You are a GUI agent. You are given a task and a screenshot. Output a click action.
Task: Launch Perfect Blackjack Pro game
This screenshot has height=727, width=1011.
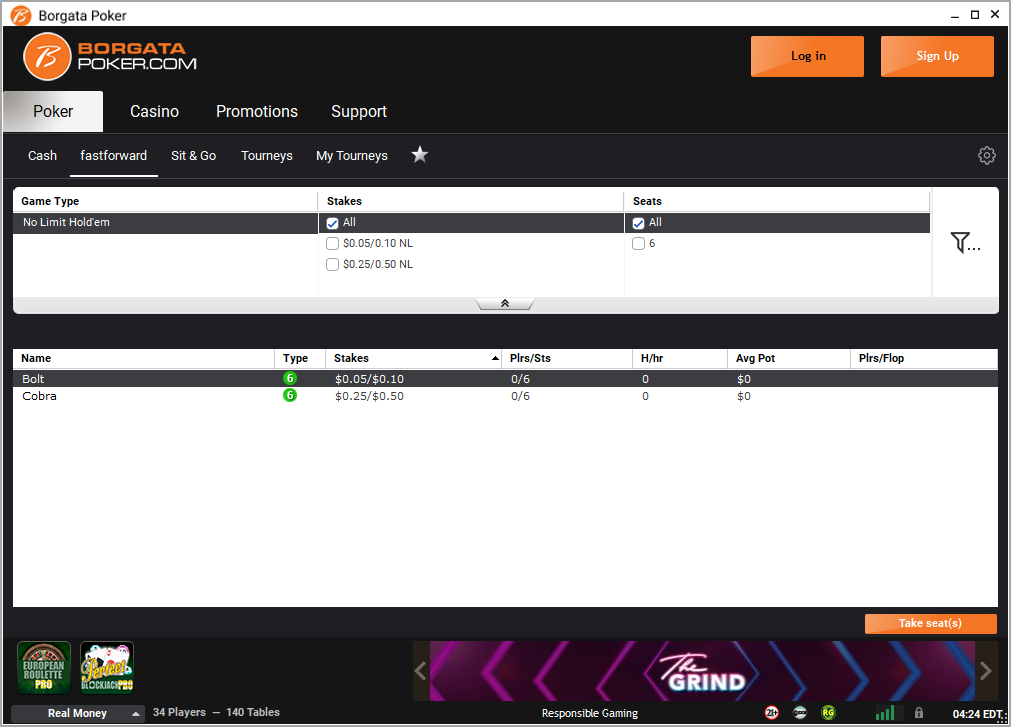coord(107,668)
